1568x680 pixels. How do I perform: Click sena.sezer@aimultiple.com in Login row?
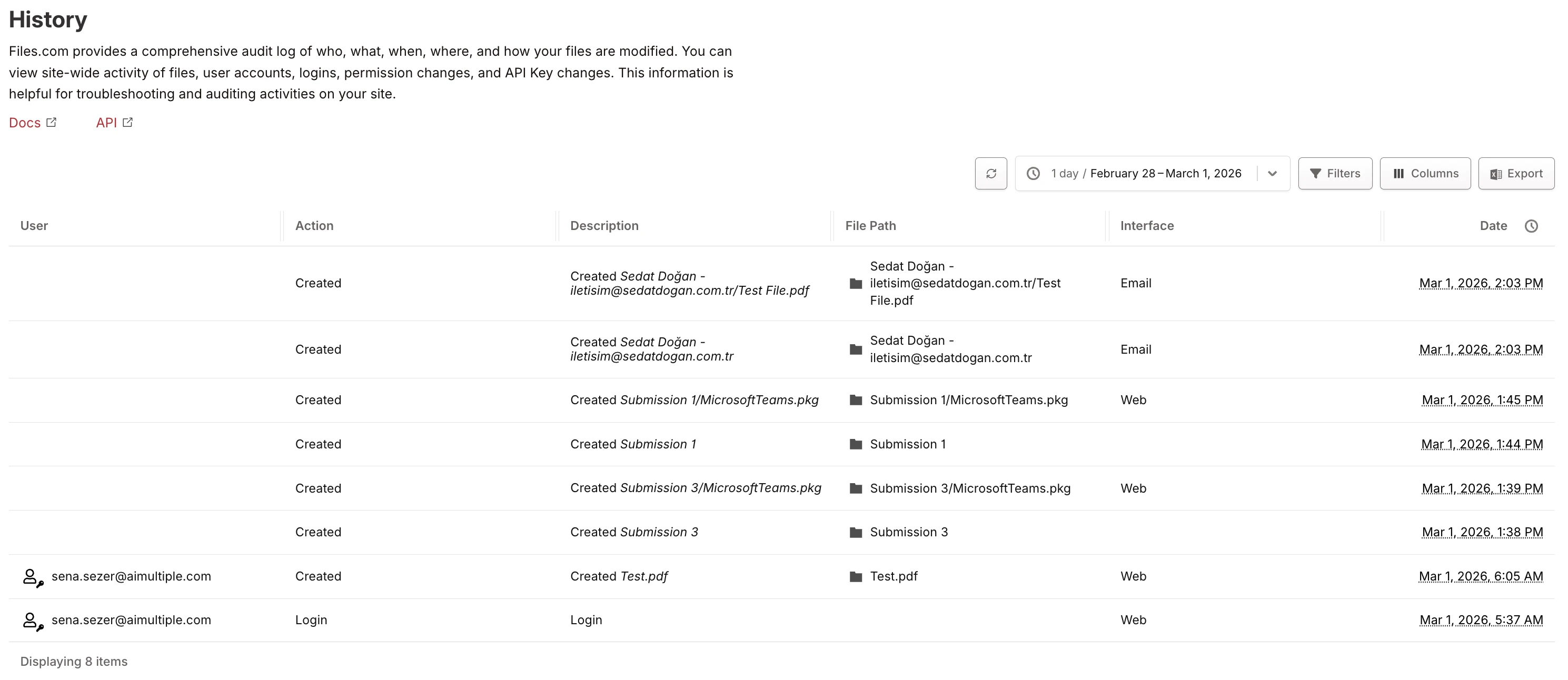[132, 620]
